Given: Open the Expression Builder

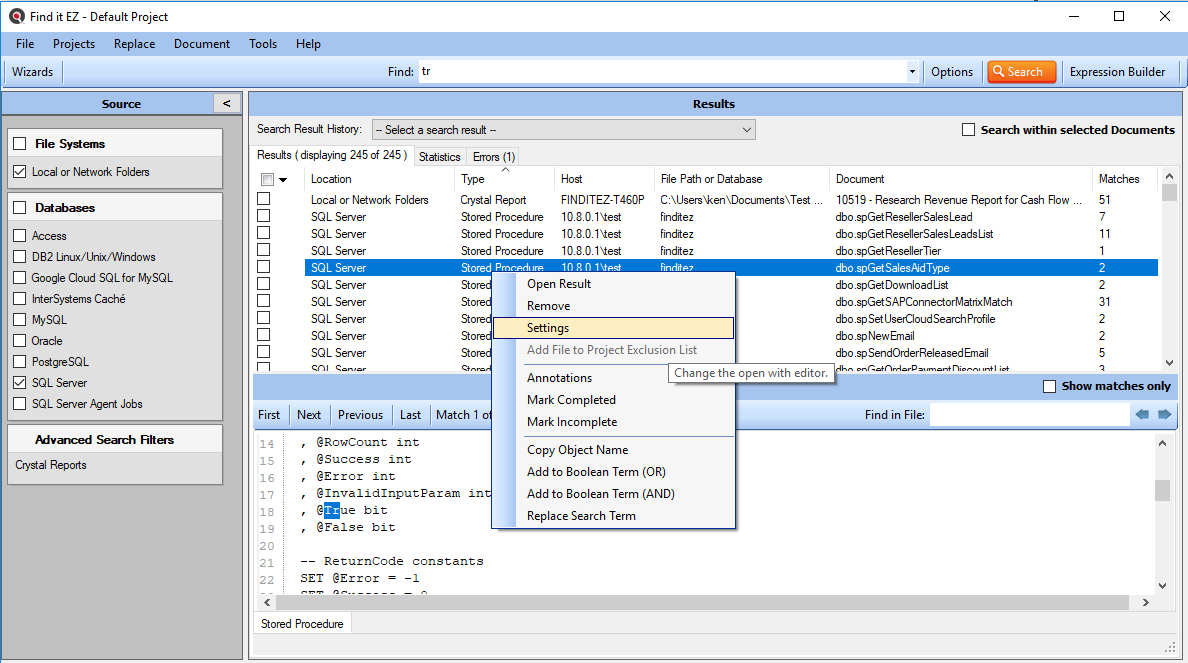Looking at the screenshot, I should point(1117,71).
